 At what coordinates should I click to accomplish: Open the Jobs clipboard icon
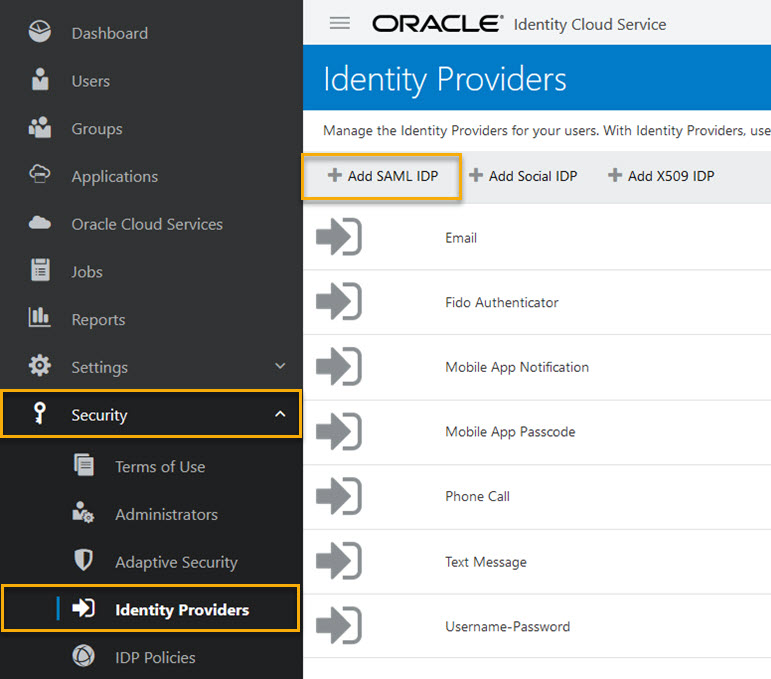coord(40,271)
